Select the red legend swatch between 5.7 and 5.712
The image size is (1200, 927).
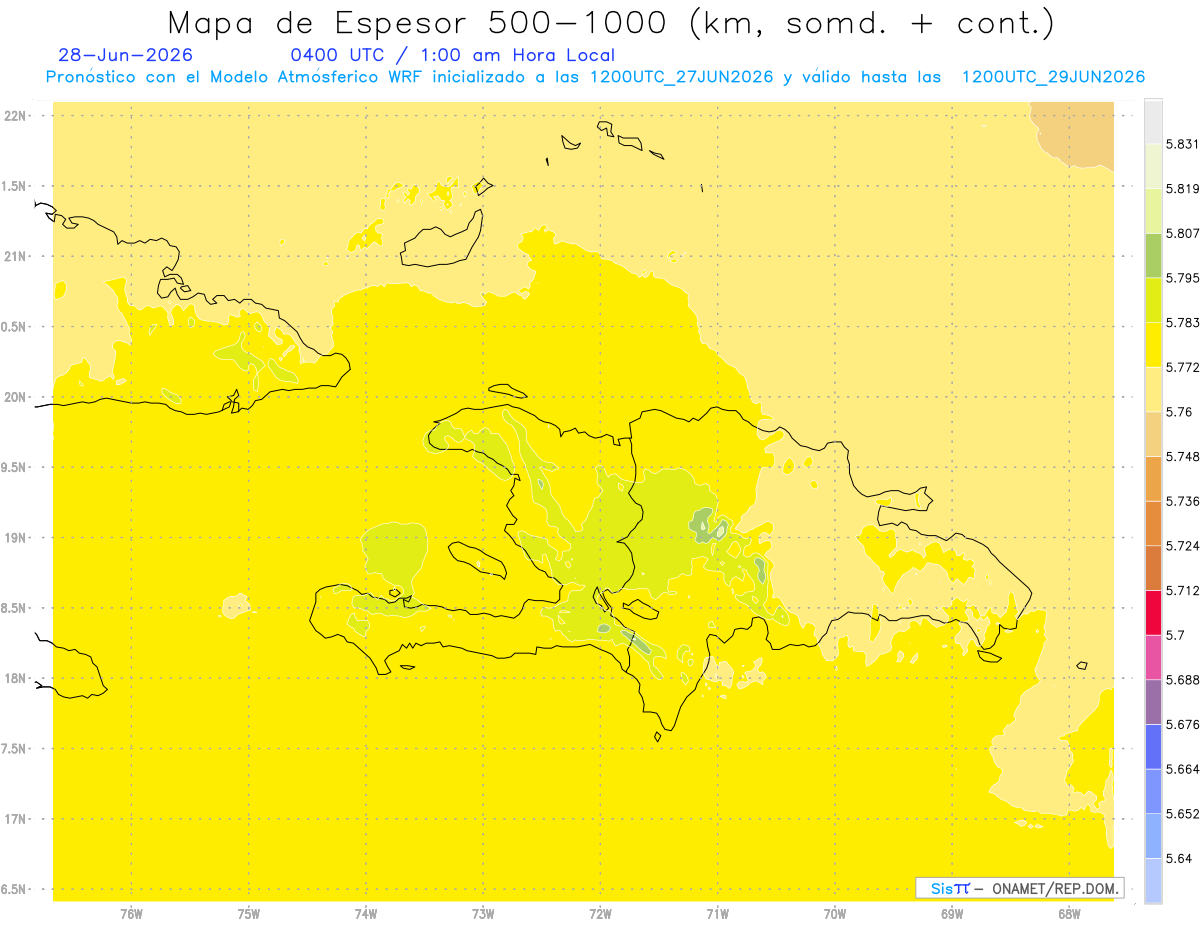1153,612
